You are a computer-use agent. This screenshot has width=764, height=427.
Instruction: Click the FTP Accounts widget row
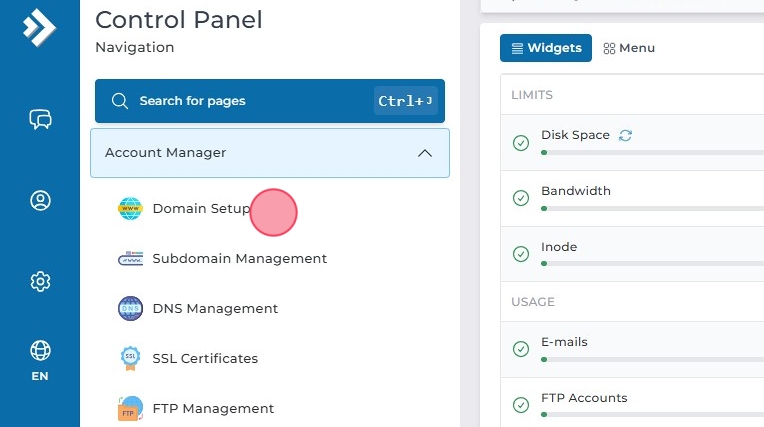pos(640,398)
